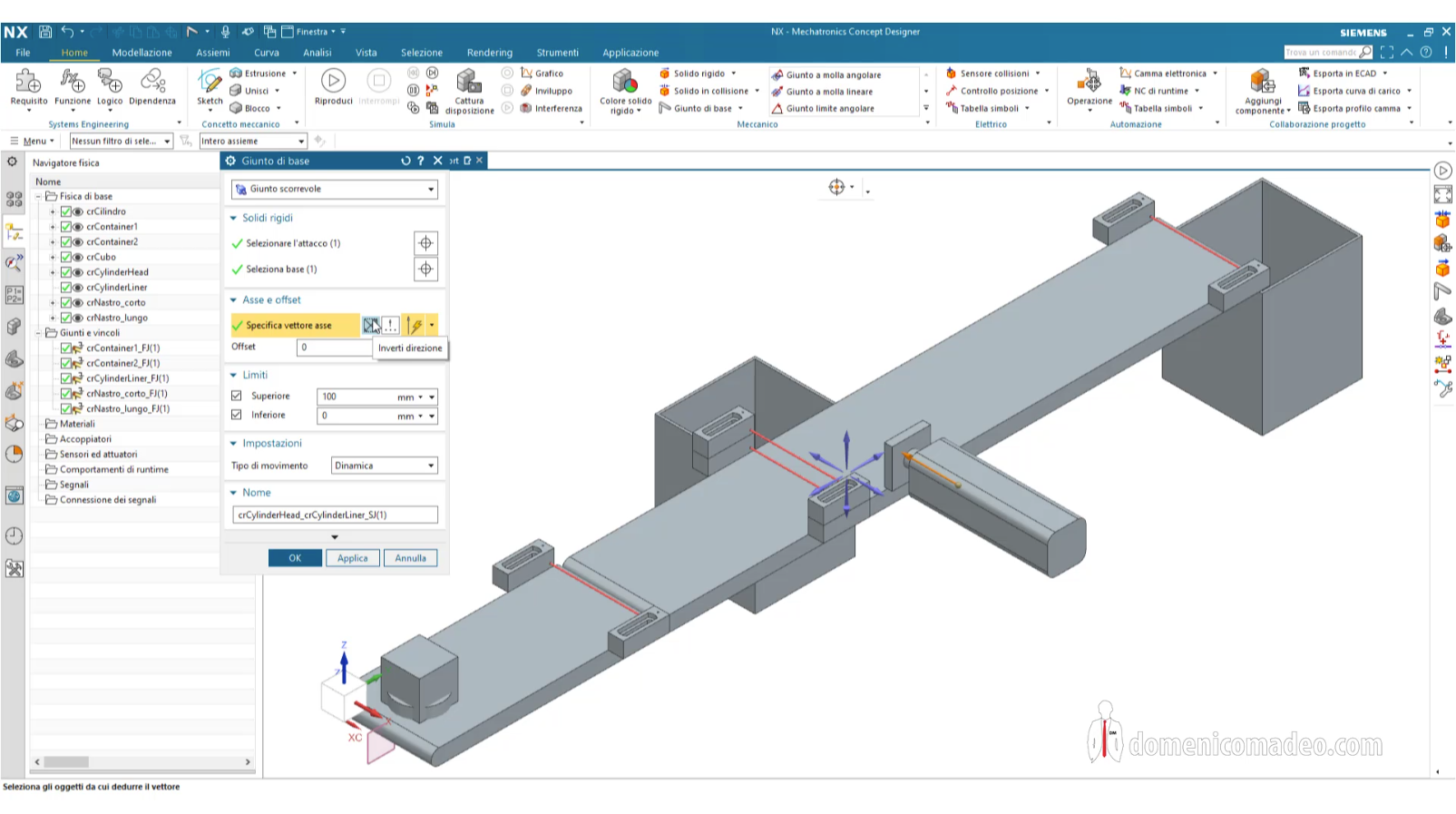Viewport: 1456px width, 814px height.
Task: Open the Sketch tool
Action: click(210, 83)
